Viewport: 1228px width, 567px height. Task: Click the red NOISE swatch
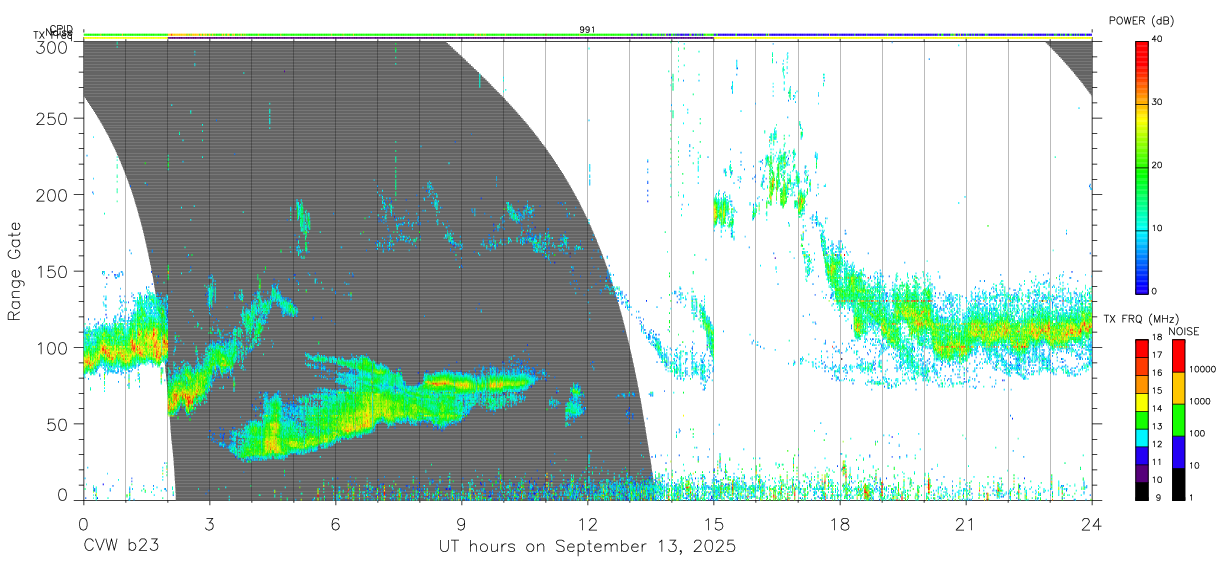[1178, 356]
